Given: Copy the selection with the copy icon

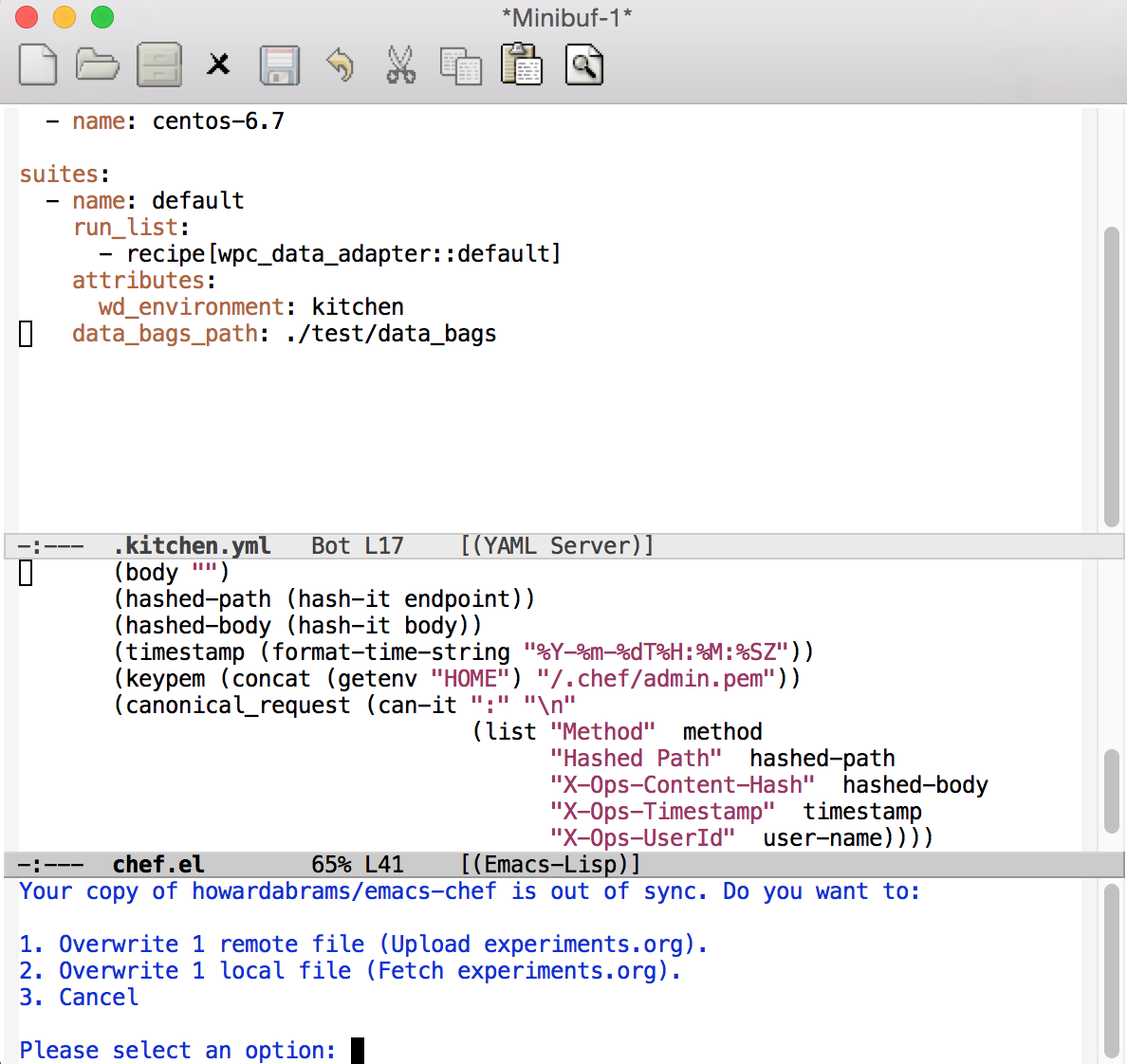Looking at the screenshot, I should click(x=461, y=65).
